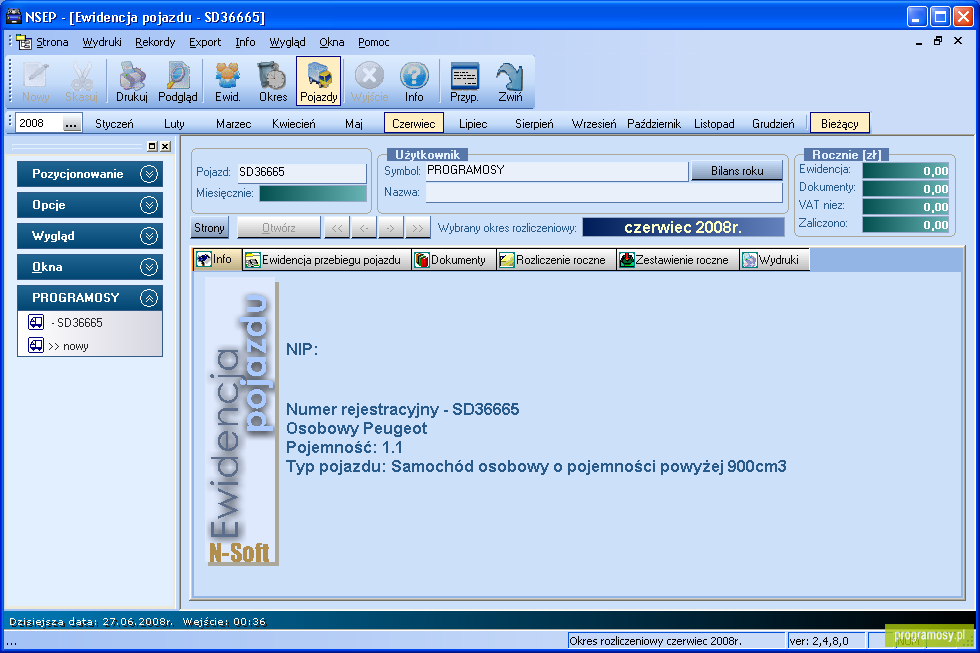Open Ewidencja przebiegu pojazdu tab
The image size is (980, 653).
[326, 260]
